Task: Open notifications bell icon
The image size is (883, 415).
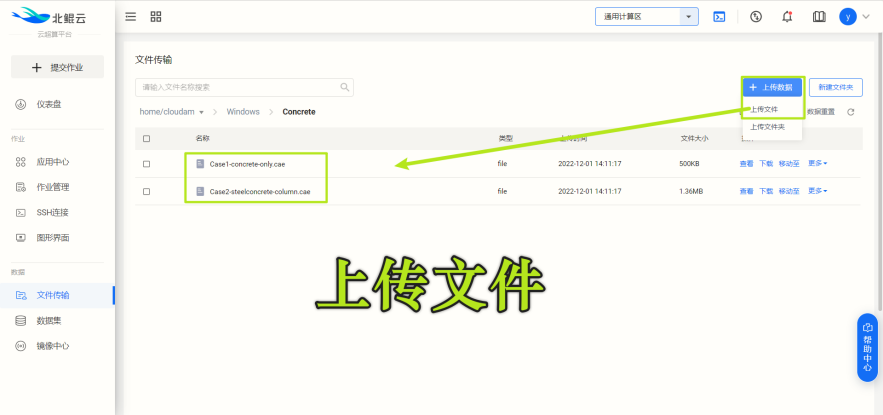Action: tap(787, 16)
